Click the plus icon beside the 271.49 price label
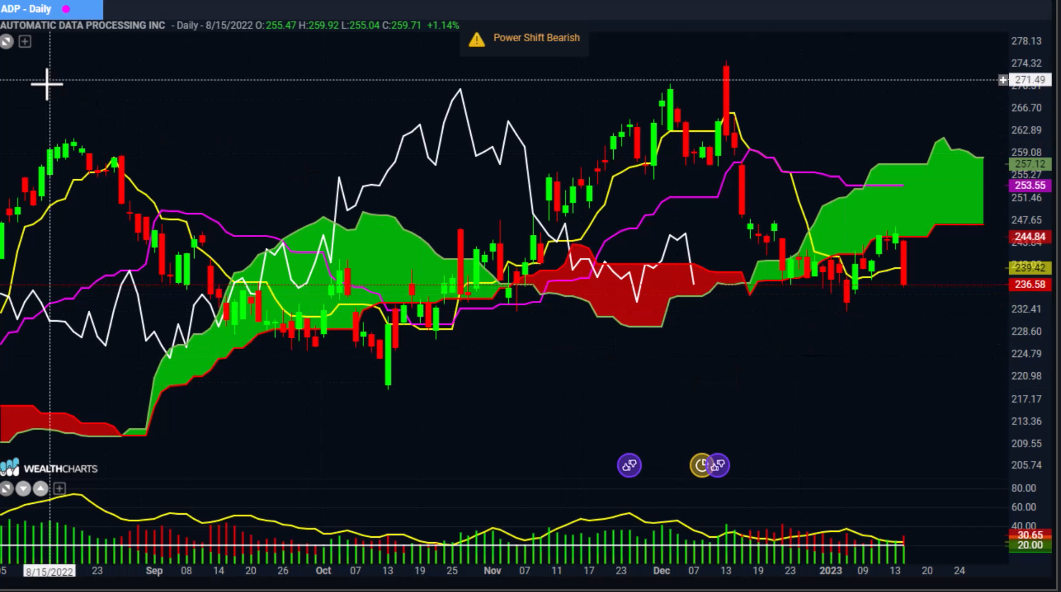The image size is (1061, 592). 1003,80
